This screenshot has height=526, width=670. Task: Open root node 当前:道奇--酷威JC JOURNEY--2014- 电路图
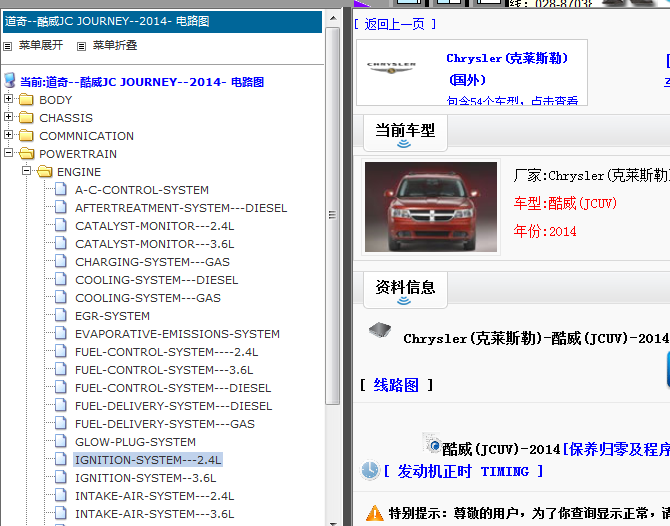pos(142,82)
